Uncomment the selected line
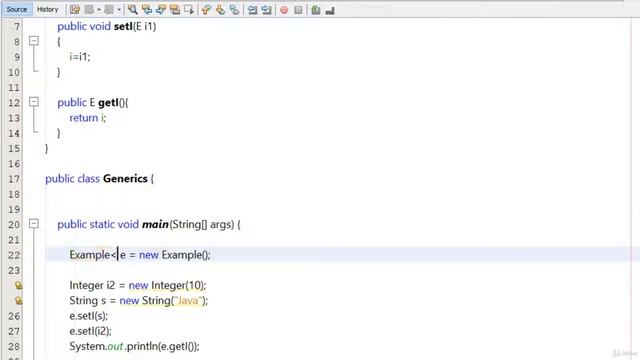The image size is (640, 360). (x=330, y=10)
